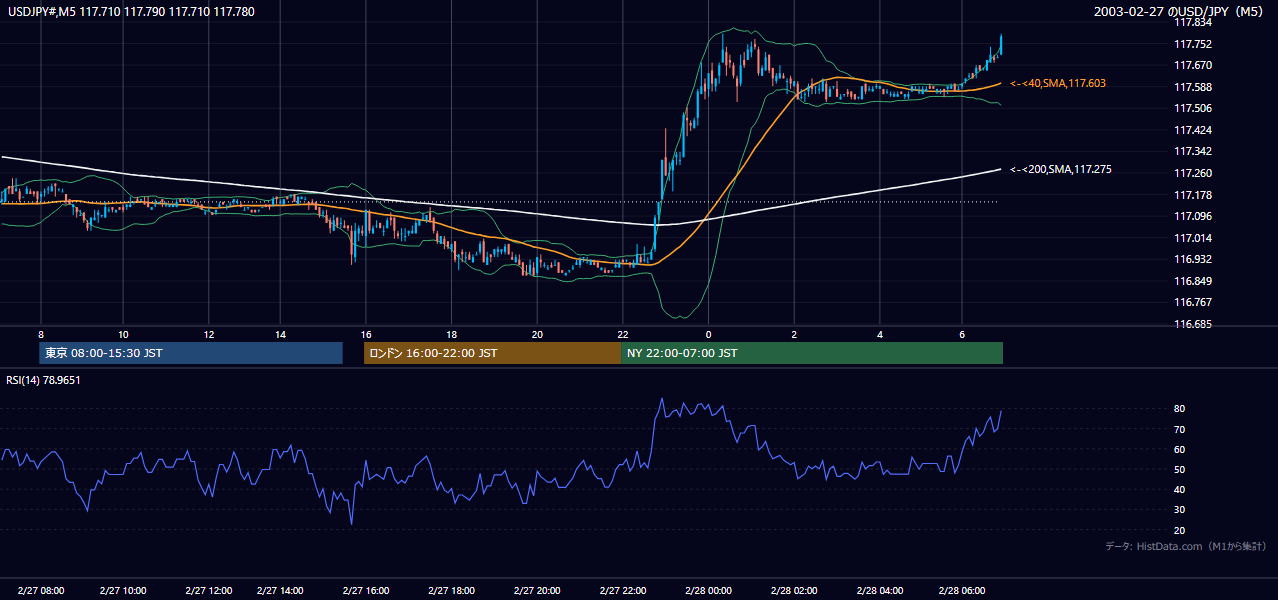Click the 2003-02-27 USD/JPY (M5) chart title
Viewport: 1278px width, 600px height.
pos(1179,12)
